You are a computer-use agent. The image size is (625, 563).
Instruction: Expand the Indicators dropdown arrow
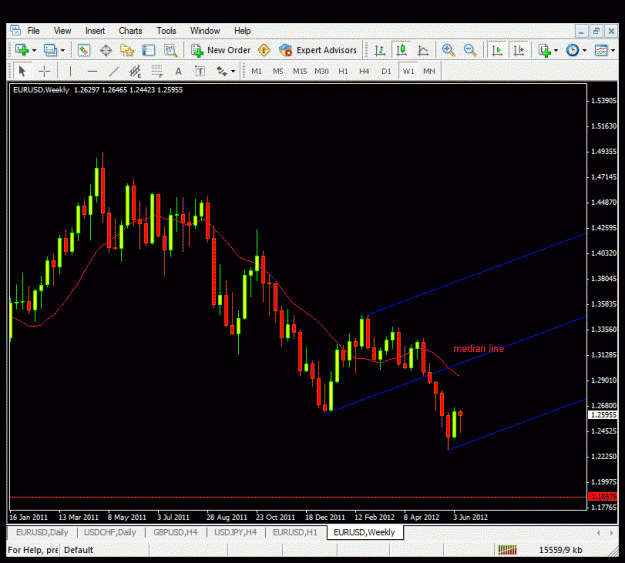click(556, 51)
